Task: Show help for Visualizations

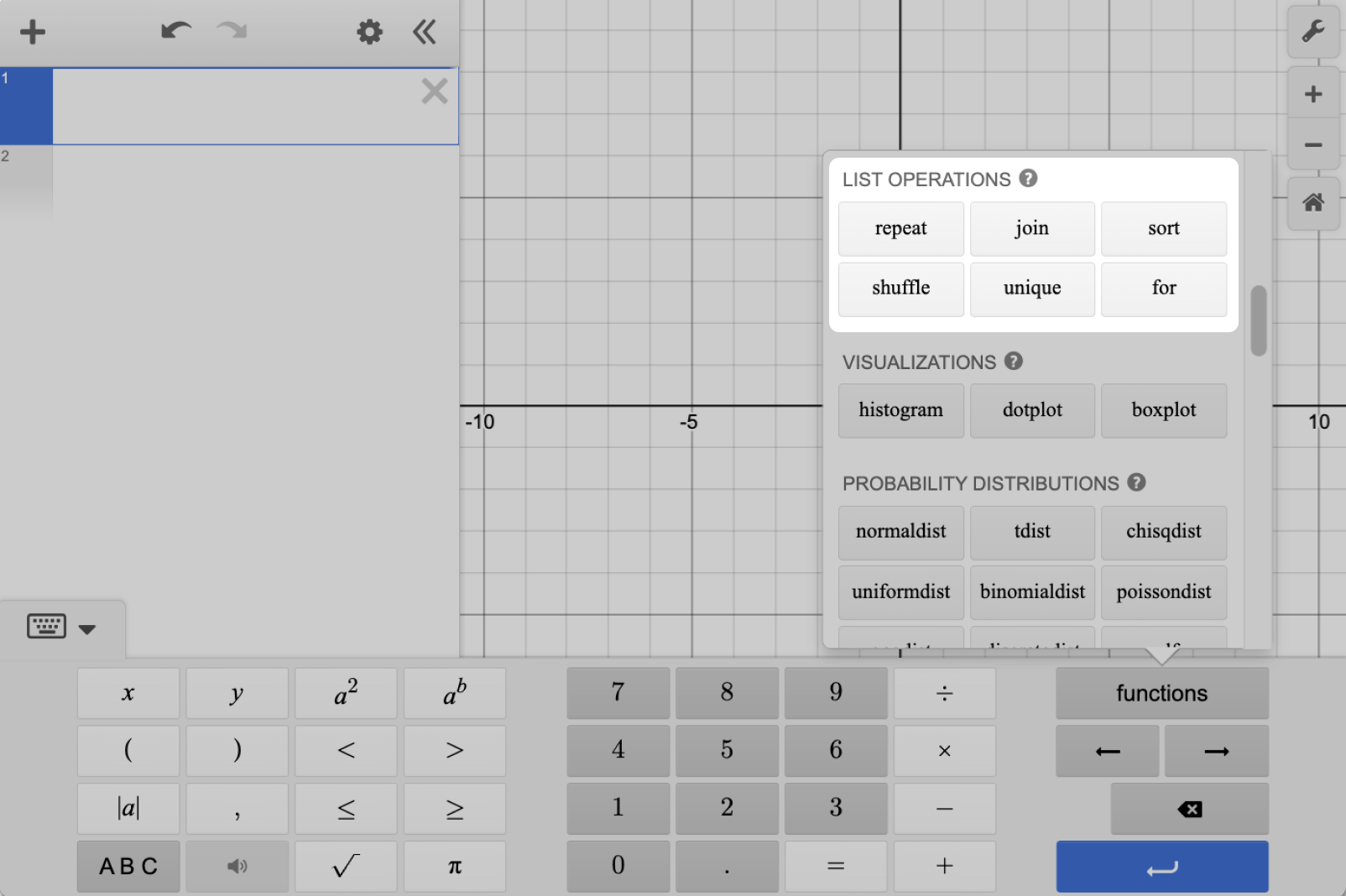Action: coord(1014,362)
